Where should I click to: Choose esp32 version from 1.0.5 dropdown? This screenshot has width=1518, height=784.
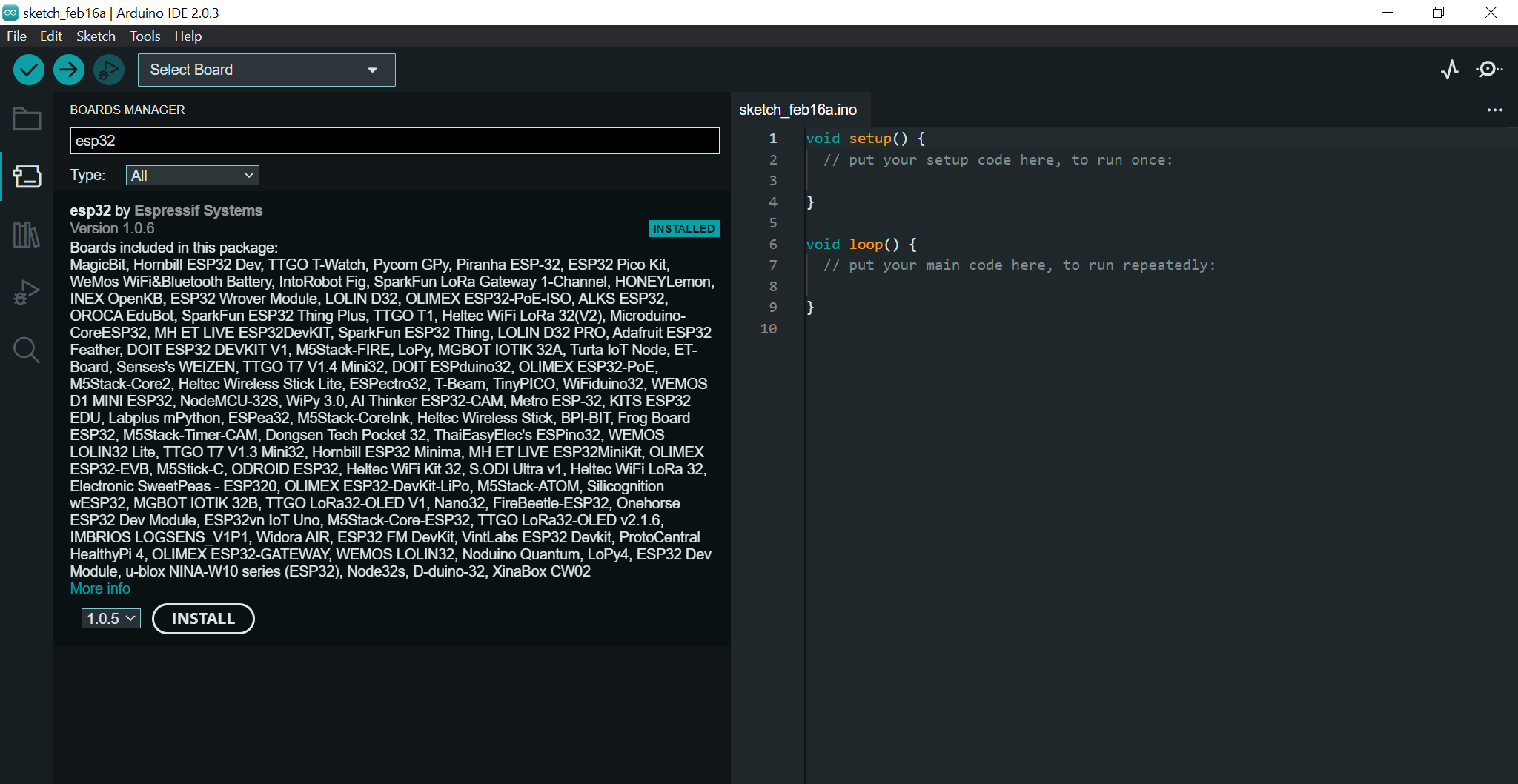tap(111, 619)
